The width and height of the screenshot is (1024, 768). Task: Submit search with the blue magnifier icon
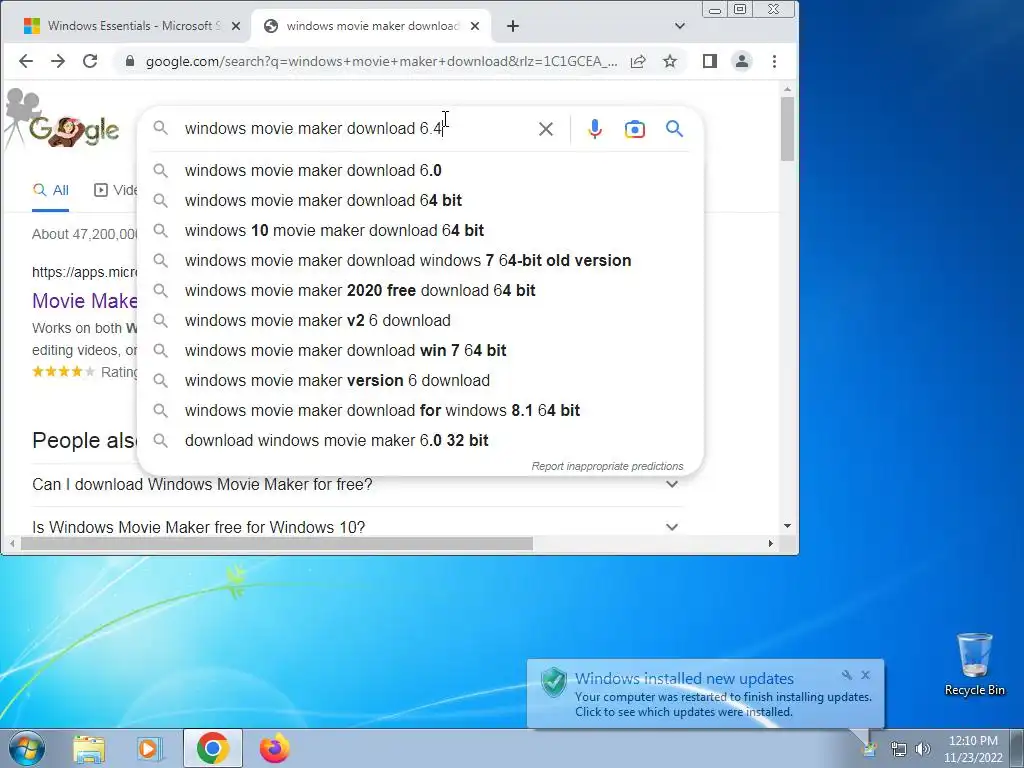click(675, 129)
